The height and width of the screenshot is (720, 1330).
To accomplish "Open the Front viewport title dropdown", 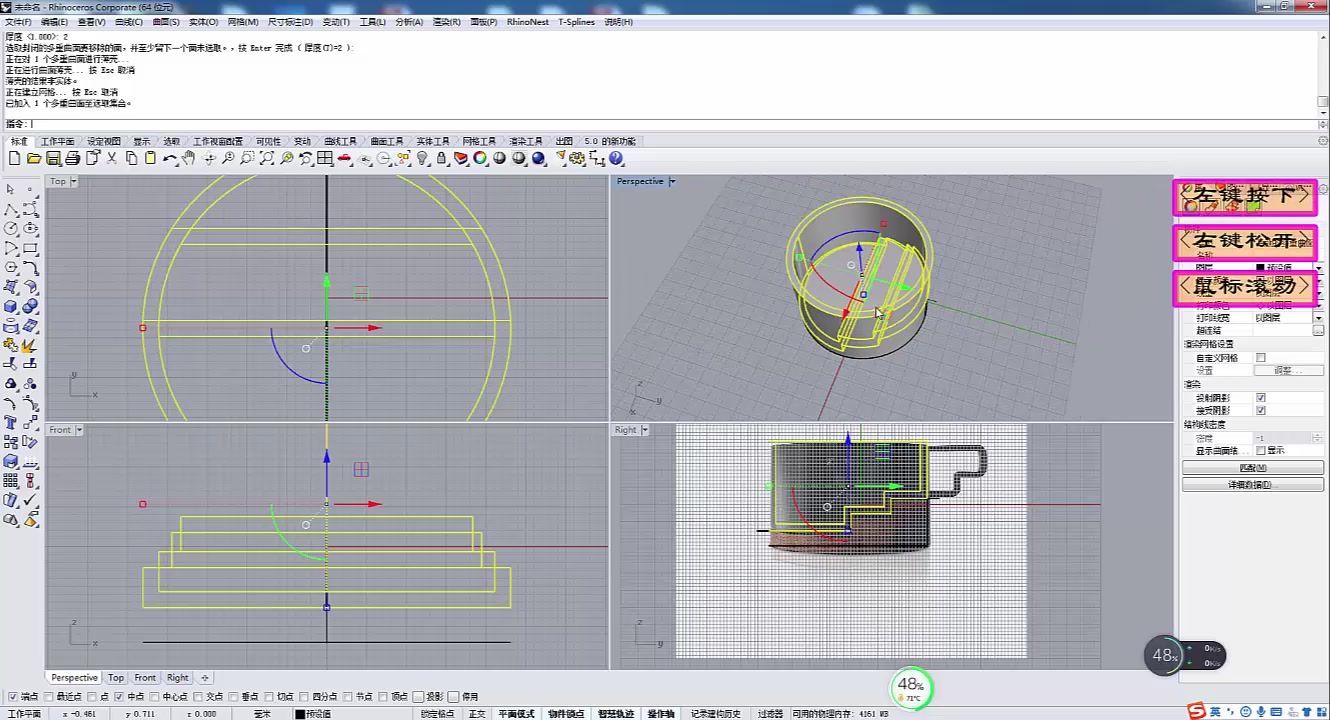I will coord(79,430).
